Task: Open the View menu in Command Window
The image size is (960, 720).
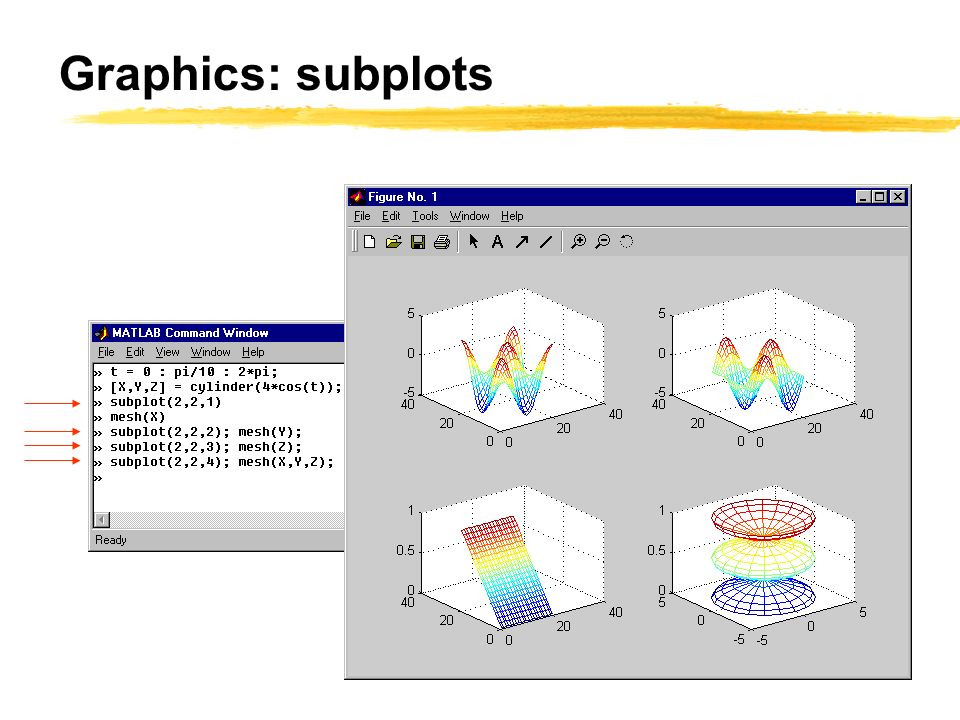Action: point(167,352)
